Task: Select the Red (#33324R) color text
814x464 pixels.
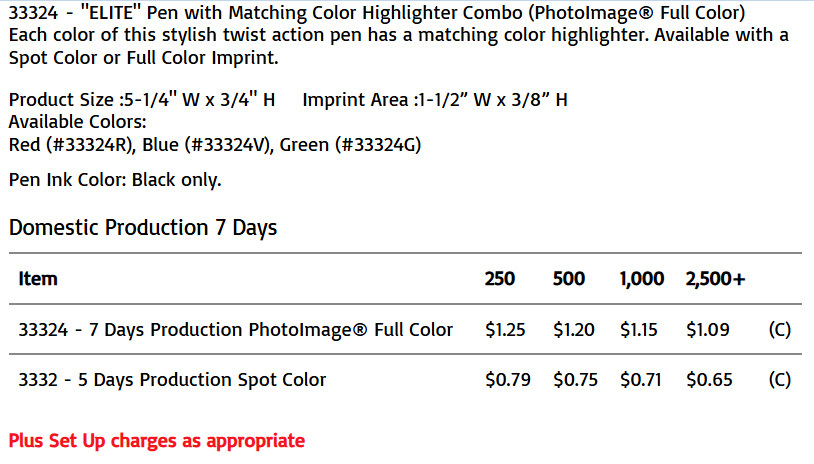Action: click(x=72, y=145)
